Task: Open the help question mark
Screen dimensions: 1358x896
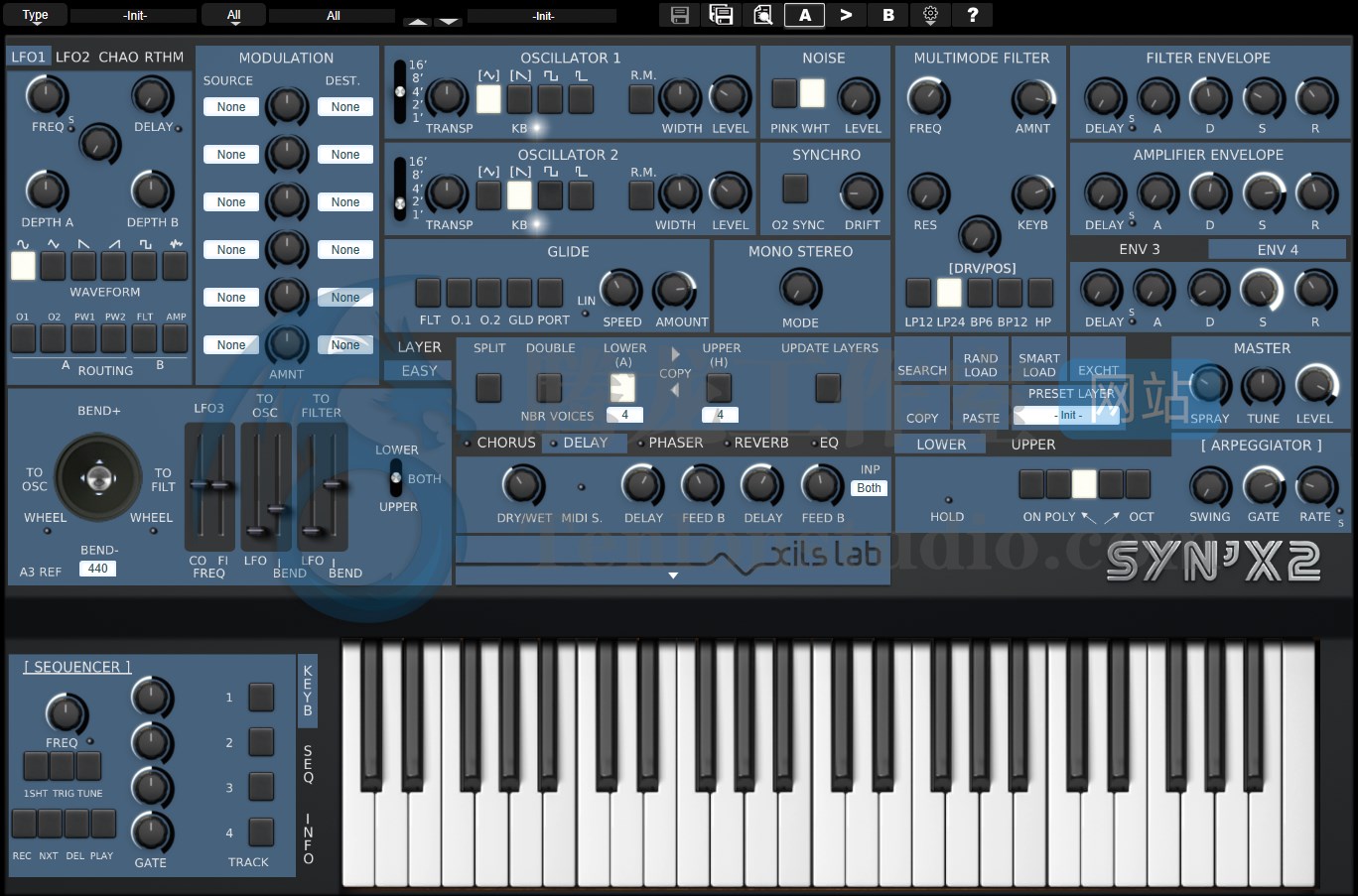Action: point(973,15)
